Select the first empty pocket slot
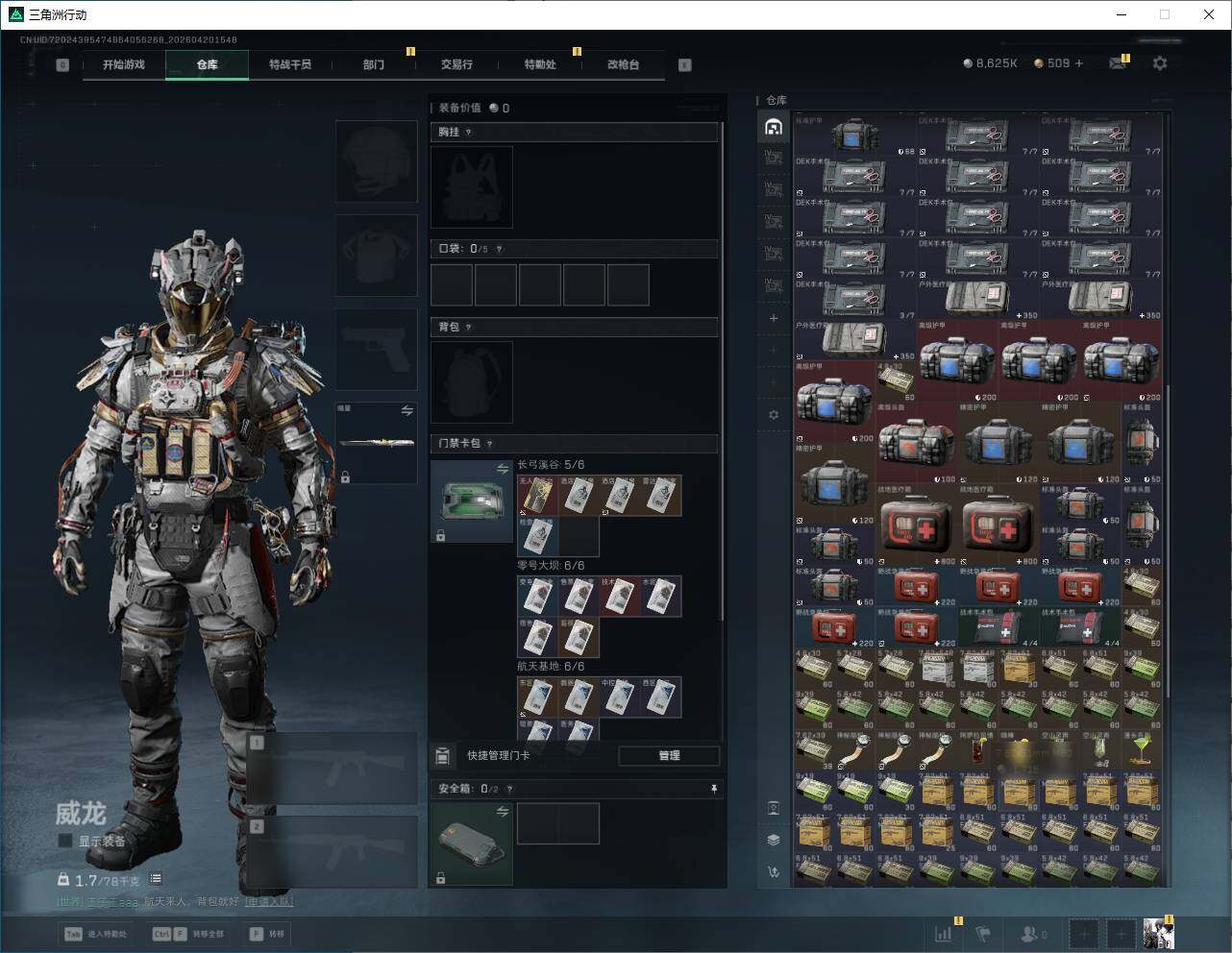Viewport: 1232px width, 953px height. pyautogui.click(x=452, y=285)
